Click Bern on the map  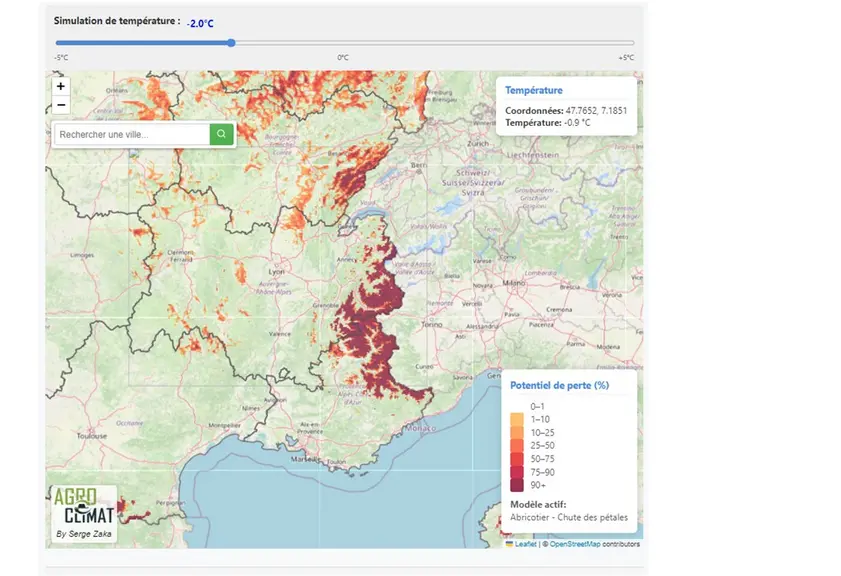pyautogui.click(x=419, y=165)
